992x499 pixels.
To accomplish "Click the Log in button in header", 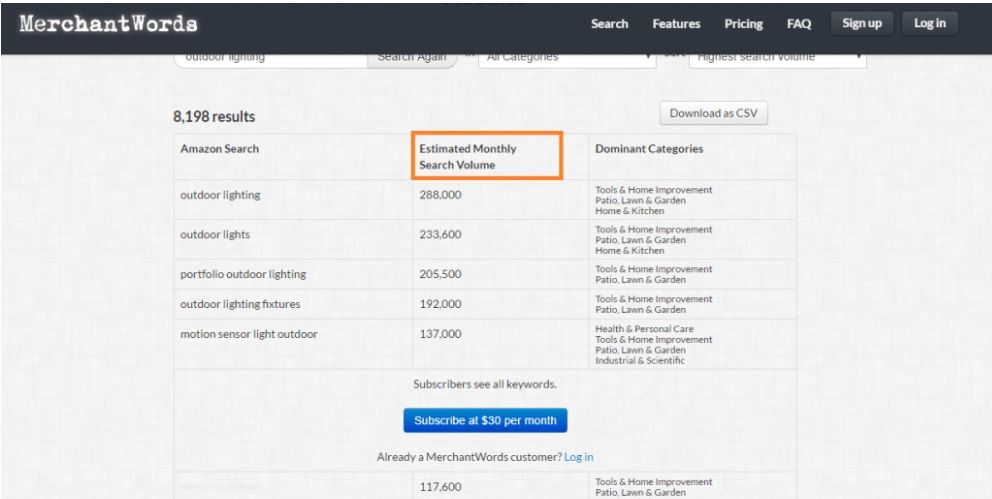I will point(929,24).
